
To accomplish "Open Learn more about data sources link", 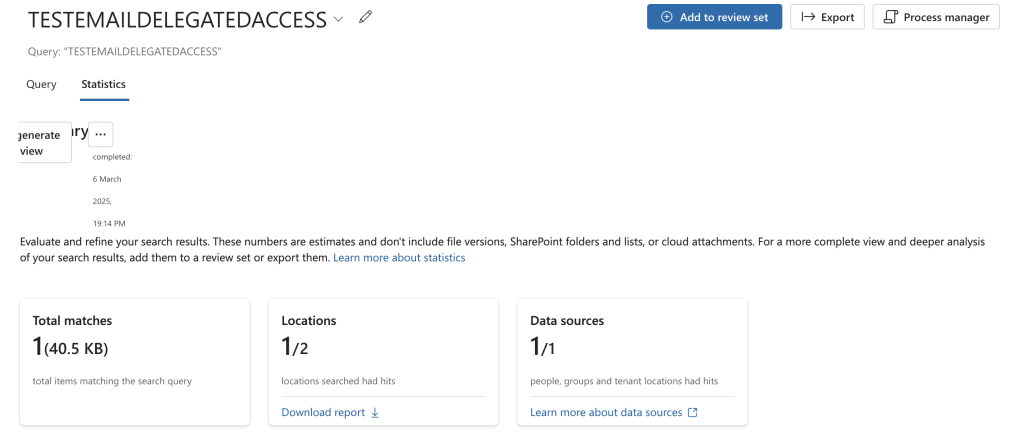I will click(x=606, y=412).
